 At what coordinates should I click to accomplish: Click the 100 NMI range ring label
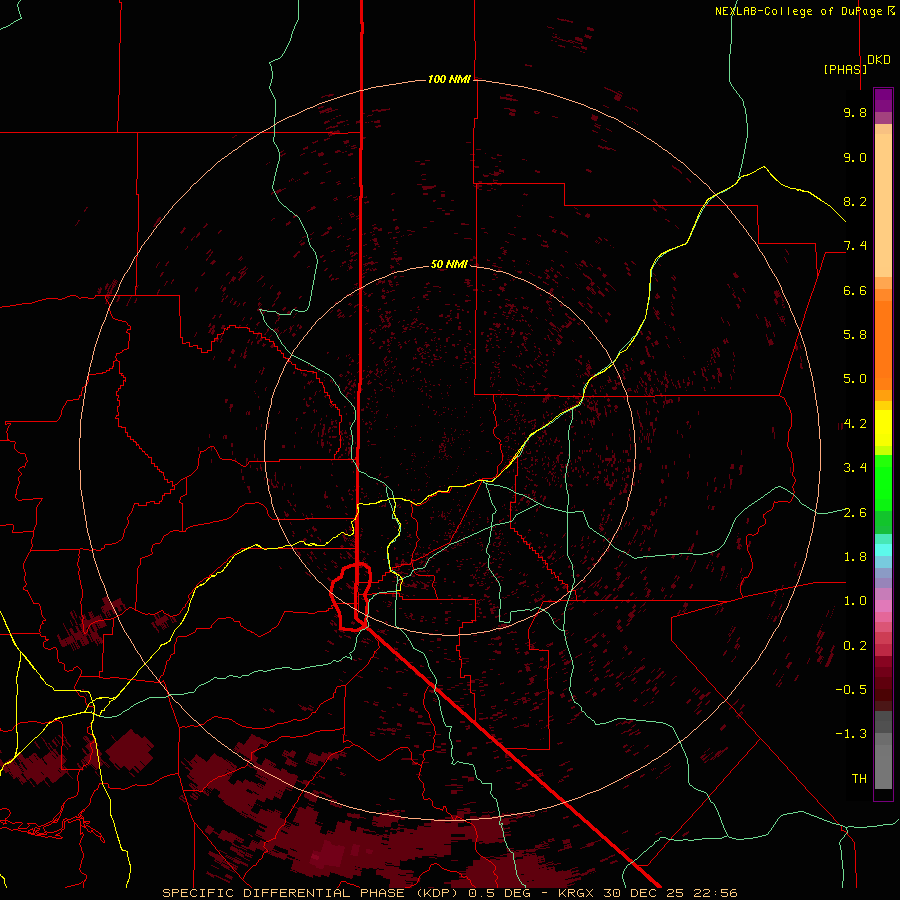(449, 79)
